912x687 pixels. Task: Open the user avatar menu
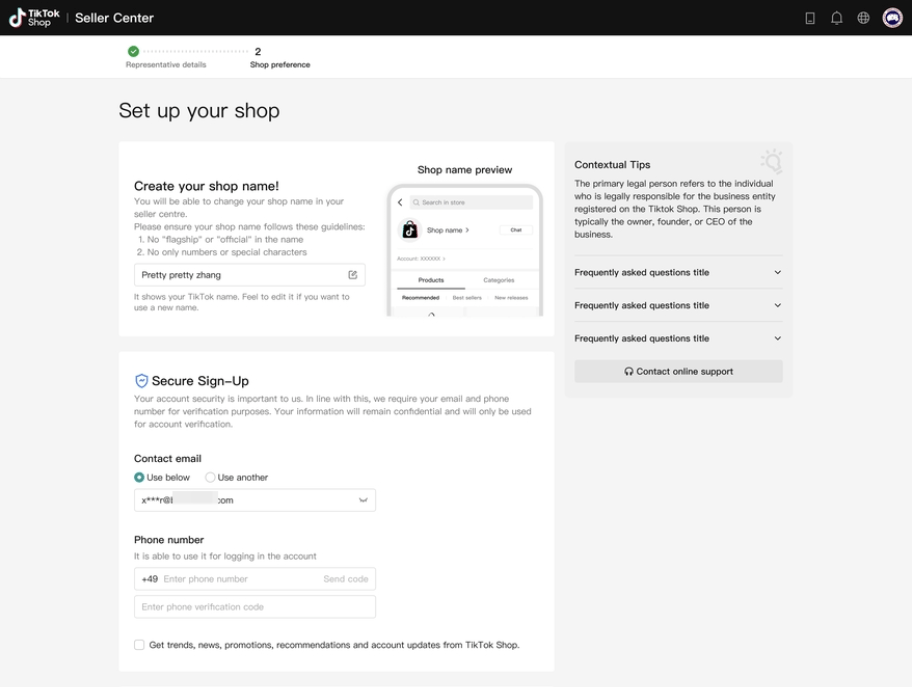(892, 18)
